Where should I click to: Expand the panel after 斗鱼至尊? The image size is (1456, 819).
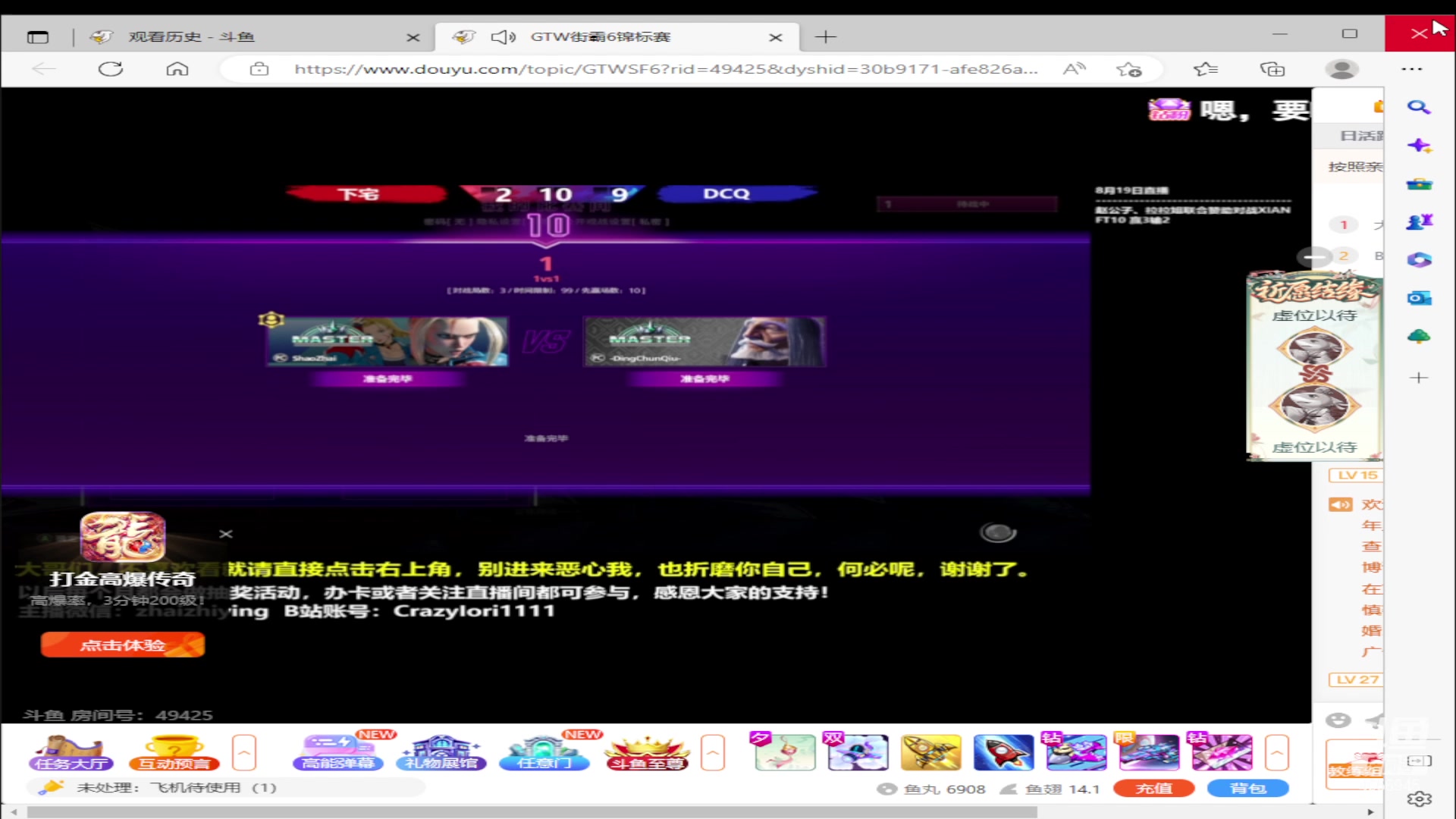[713, 753]
